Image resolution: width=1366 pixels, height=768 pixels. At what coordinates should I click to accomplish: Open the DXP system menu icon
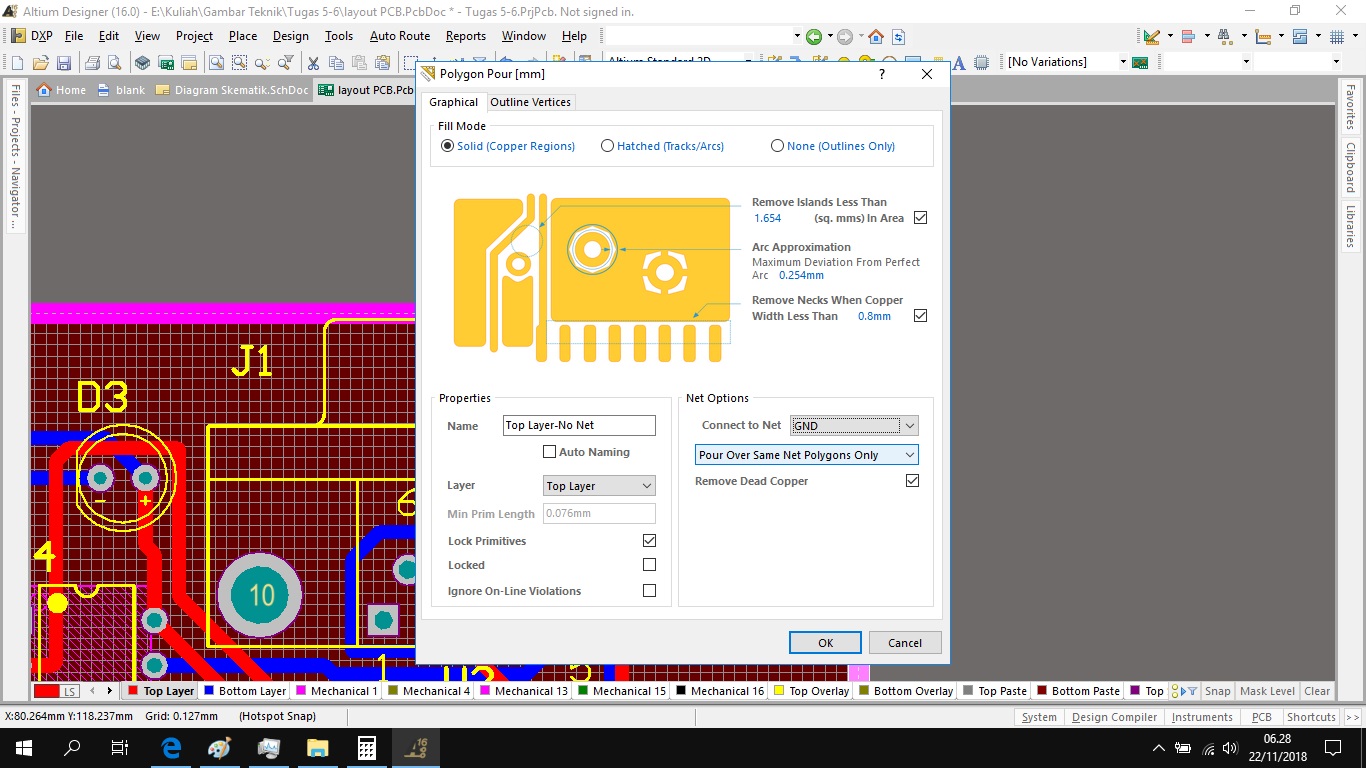18,36
